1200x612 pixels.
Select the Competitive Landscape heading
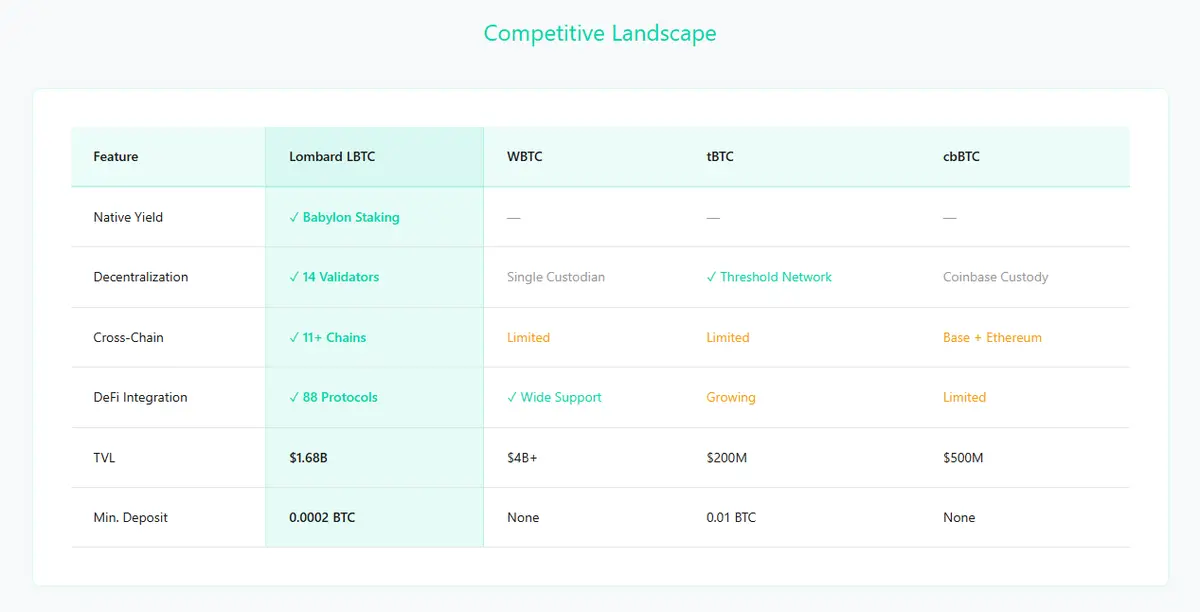[600, 33]
